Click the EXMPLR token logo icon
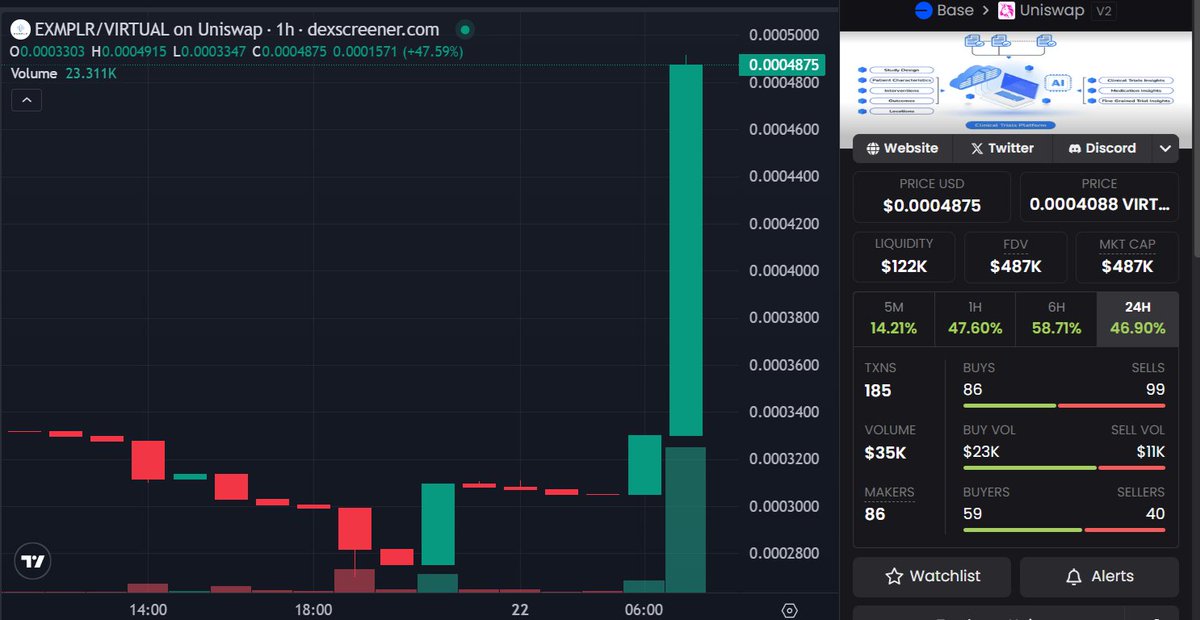Image resolution: width=1200 pixels, height=620 pixels. [x=19, y=29]
